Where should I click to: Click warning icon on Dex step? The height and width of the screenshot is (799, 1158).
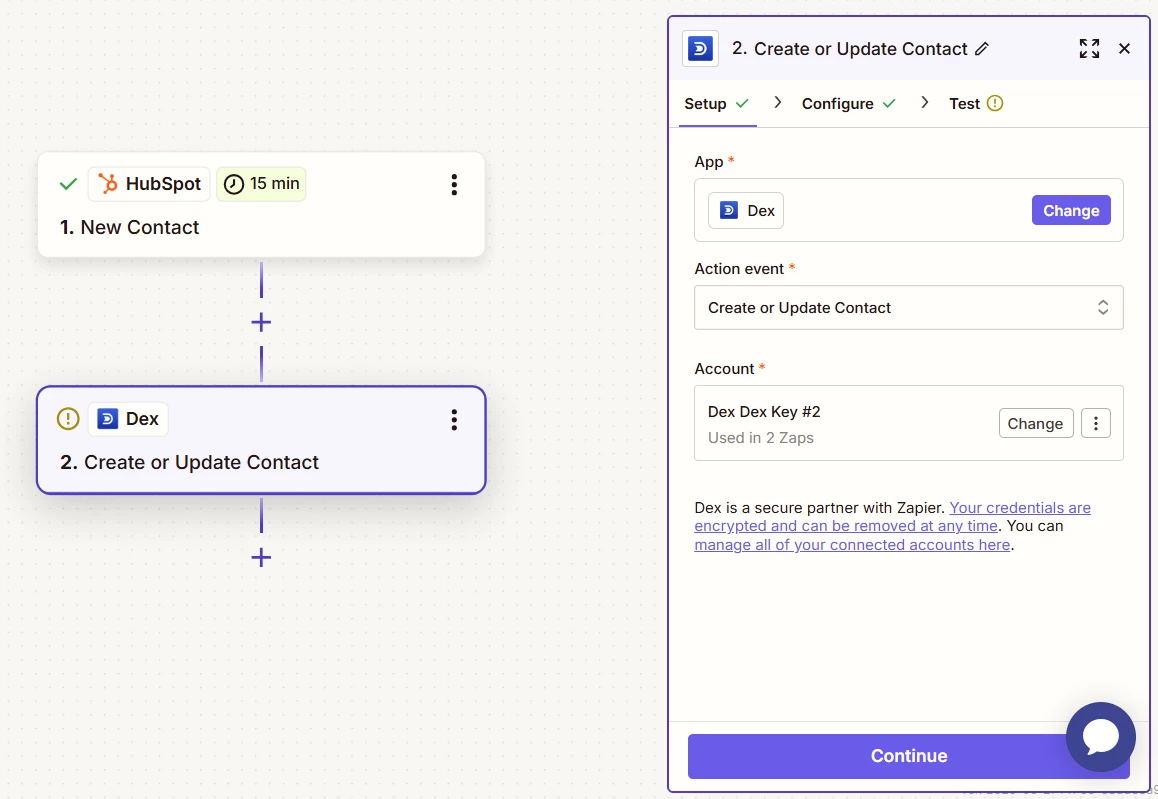68,419
